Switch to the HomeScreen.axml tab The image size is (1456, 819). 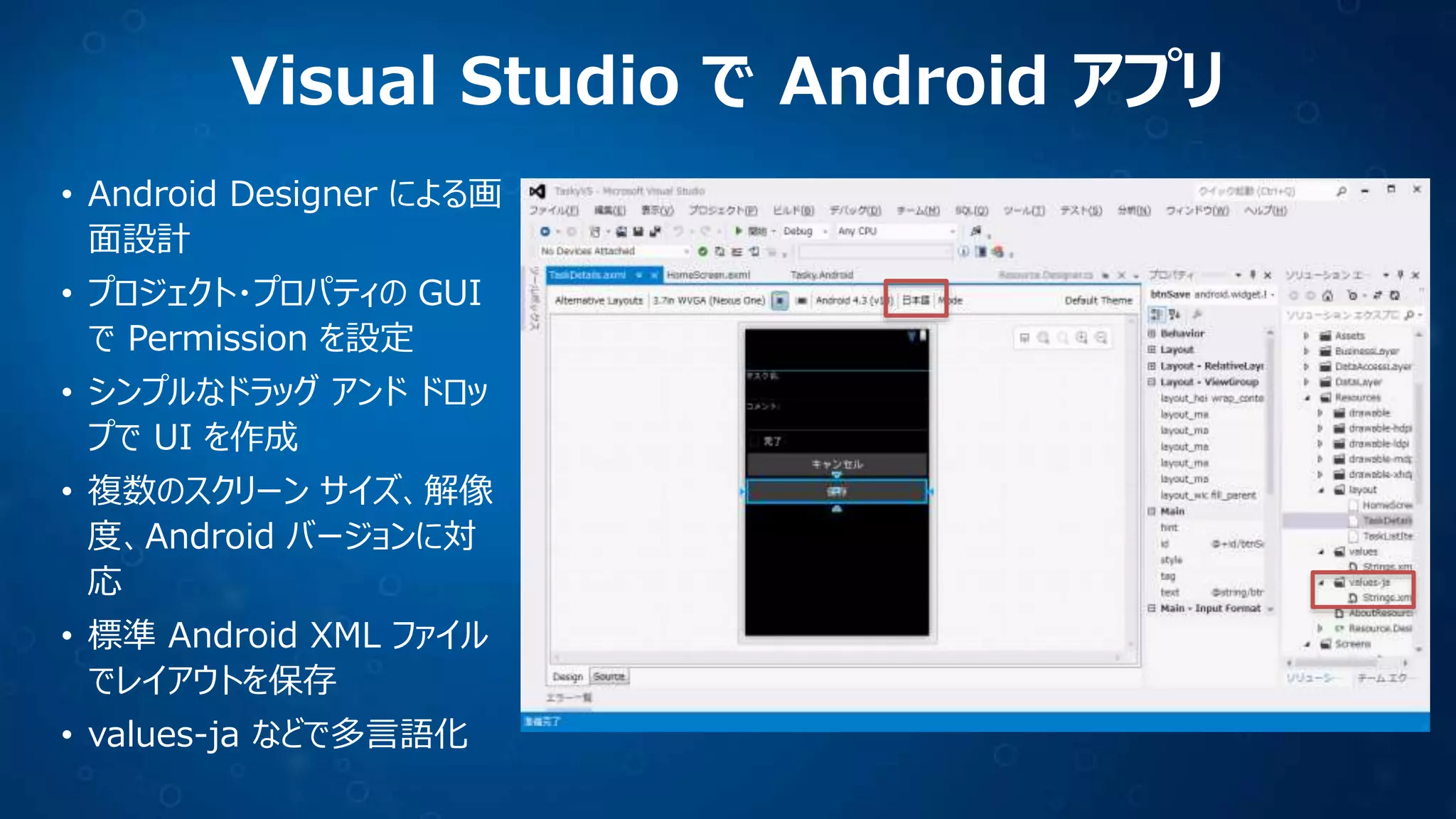coord(708,275)
